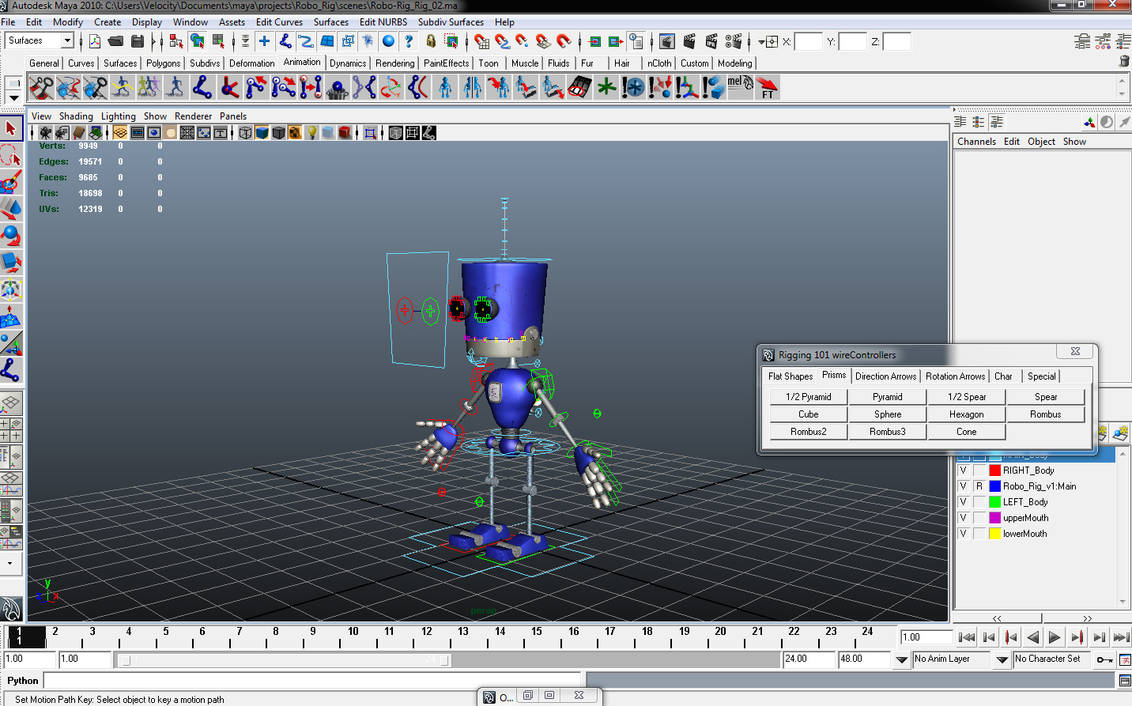Click the lightbulb use all lights icon
Image resolution: width=1132 pixels, height=706 pixels.
coord(312,133)
